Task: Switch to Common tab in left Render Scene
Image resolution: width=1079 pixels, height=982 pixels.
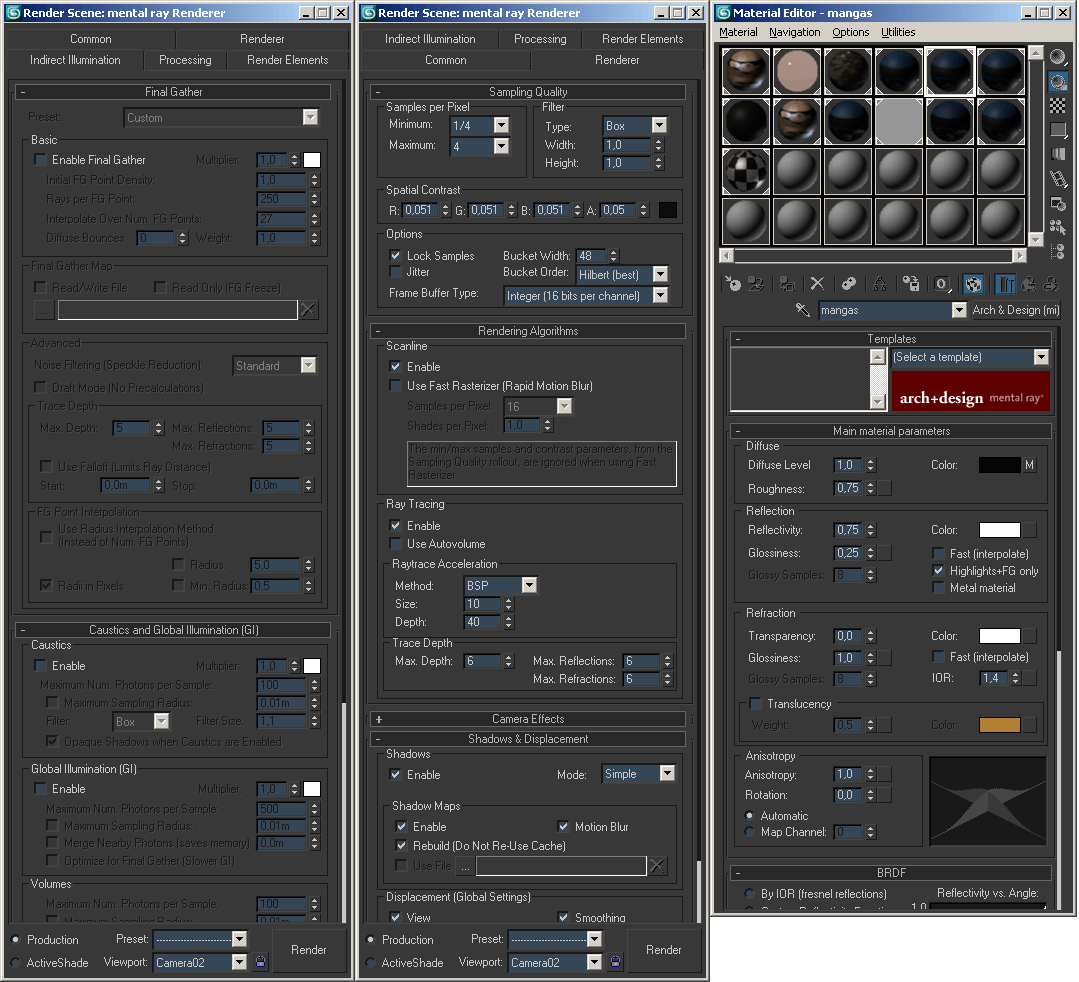Action: tap(90, 39)
